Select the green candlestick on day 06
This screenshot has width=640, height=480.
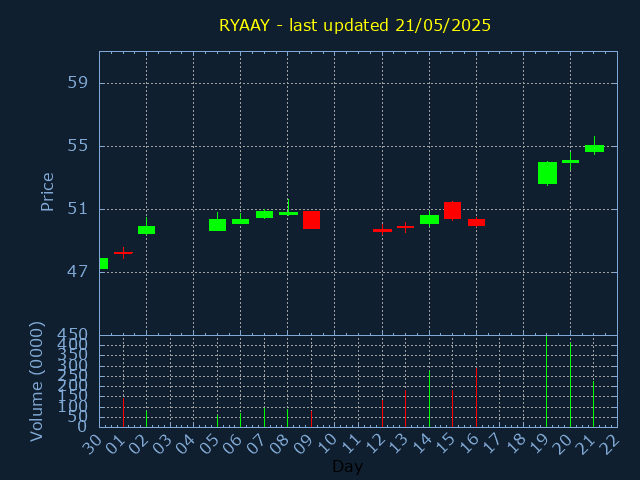pos(240,221)
